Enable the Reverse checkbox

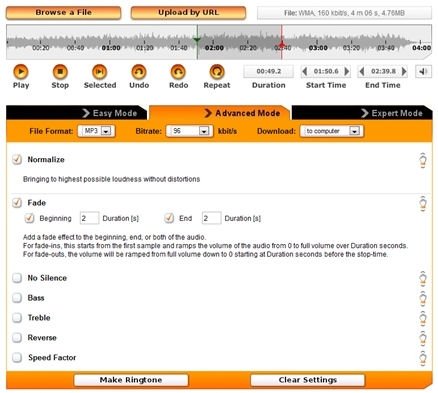[17, 338]
